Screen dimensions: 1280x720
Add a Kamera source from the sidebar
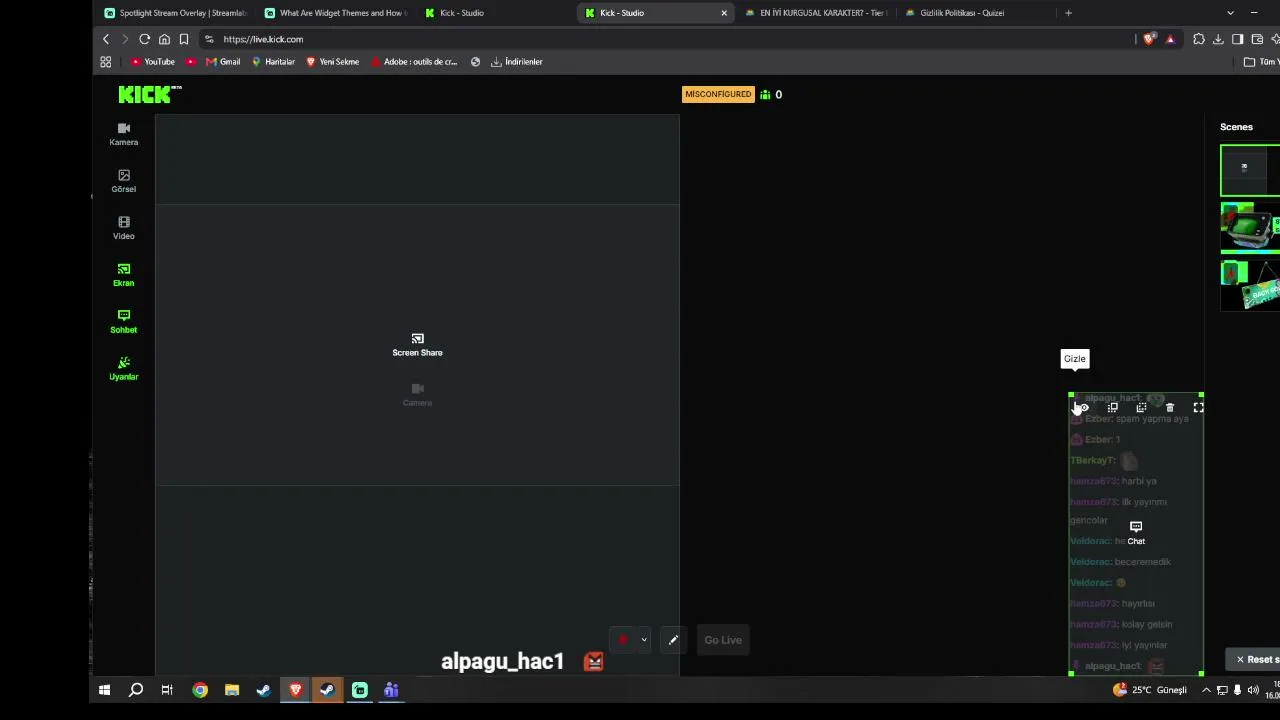coord(124,134)
